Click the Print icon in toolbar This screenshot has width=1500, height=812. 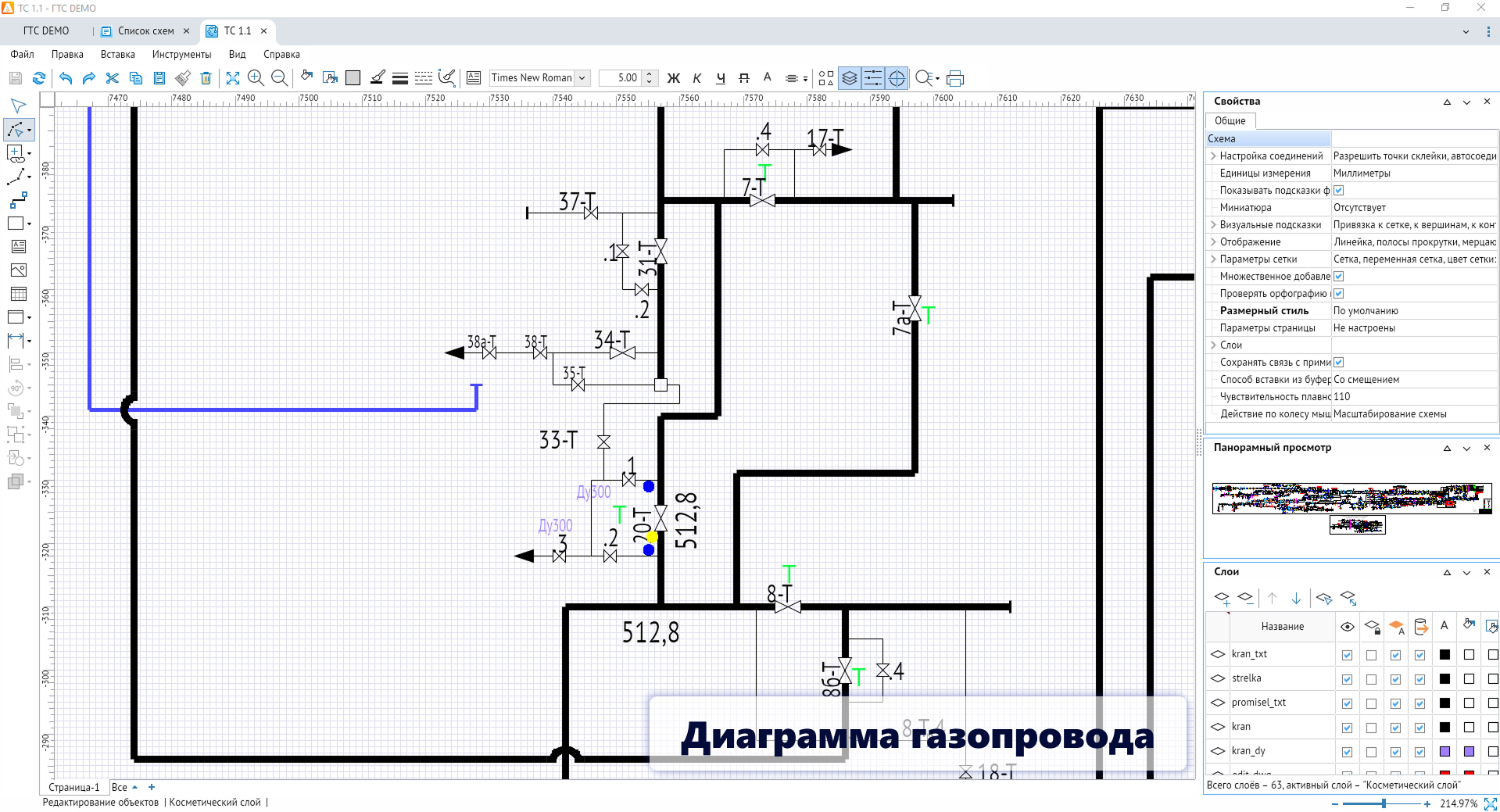point(955,78)
